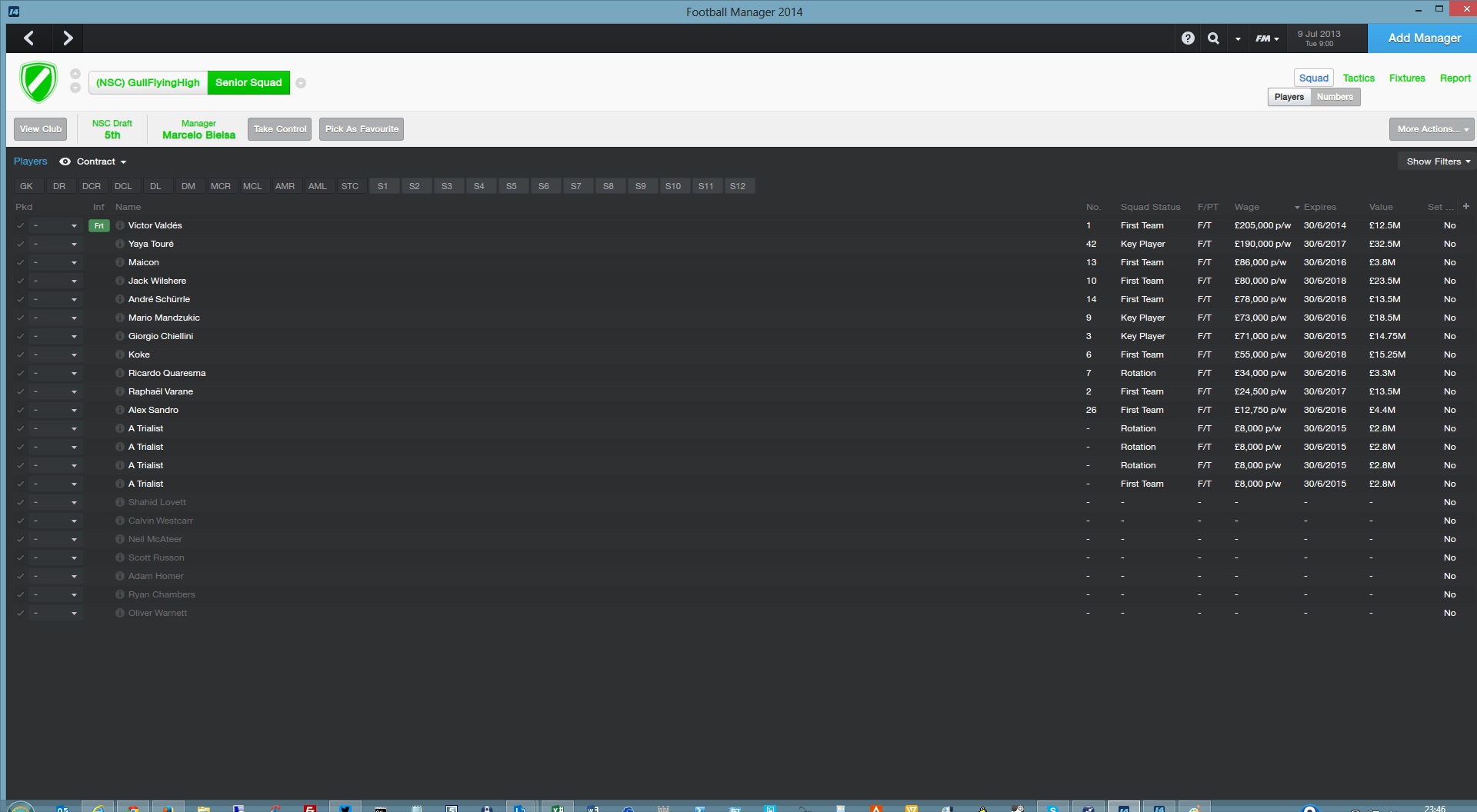Viewport: 1477px width, 812px height.
Task: Open position dropdown for Ricardo Quaresma row
Action: click(x=55, y=373)
